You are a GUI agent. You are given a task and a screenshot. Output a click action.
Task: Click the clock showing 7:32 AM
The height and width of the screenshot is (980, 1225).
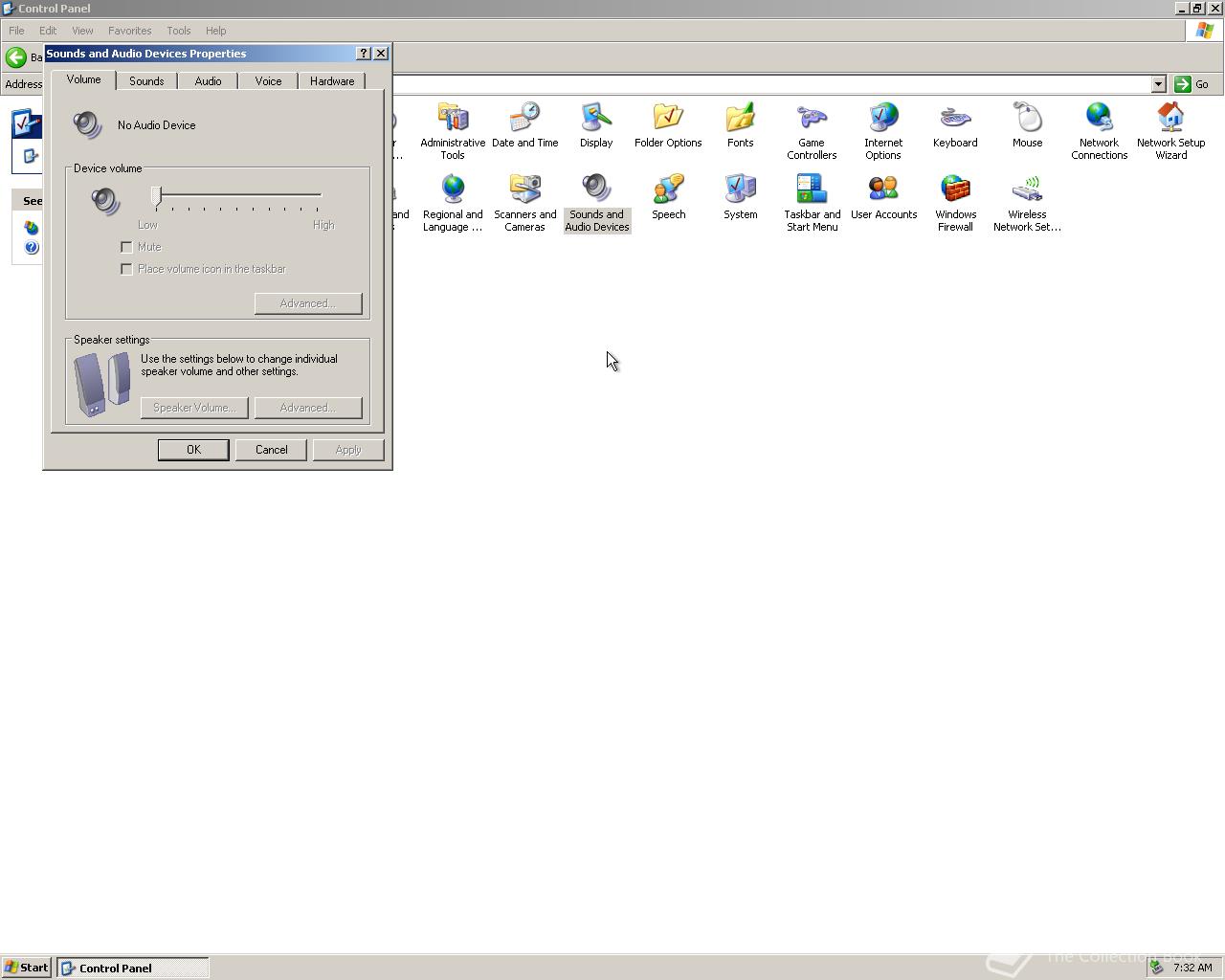click(x=1192, y=968)
